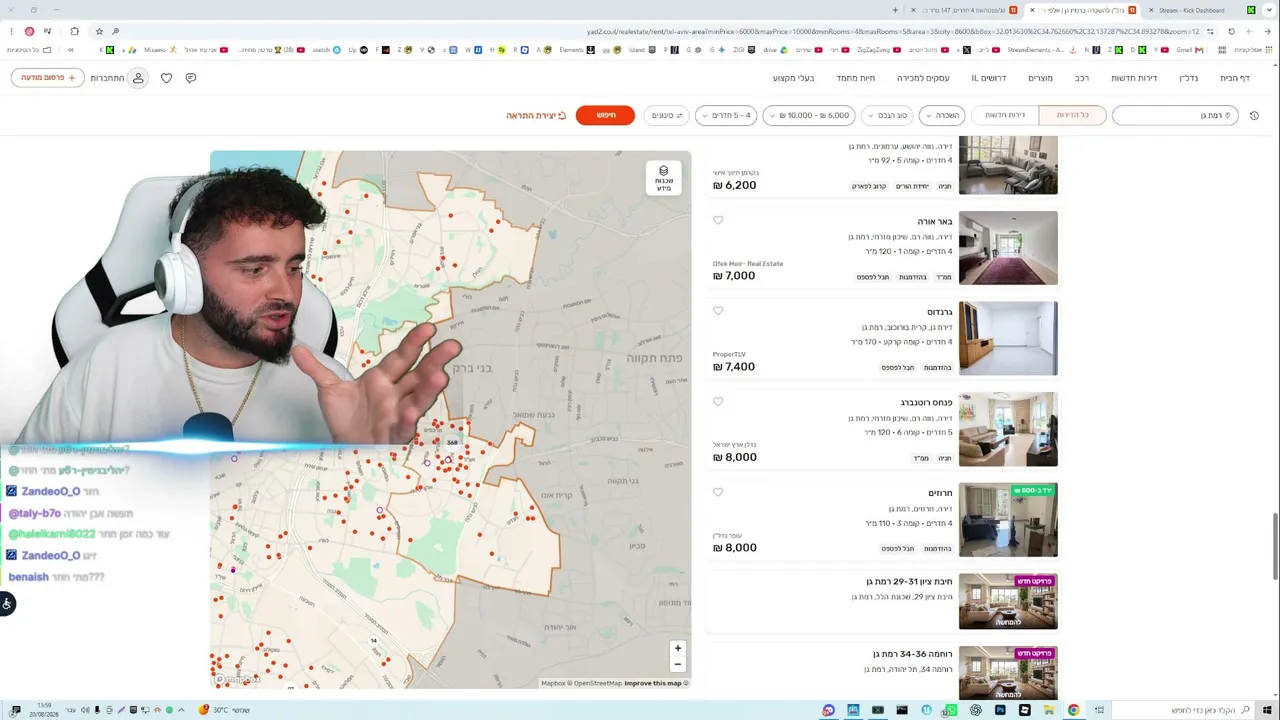The height and width of the screenshot is (720, 1280).
Task: Open the 'סוג הנכס' property type dropdown
Action: point(887,115)
